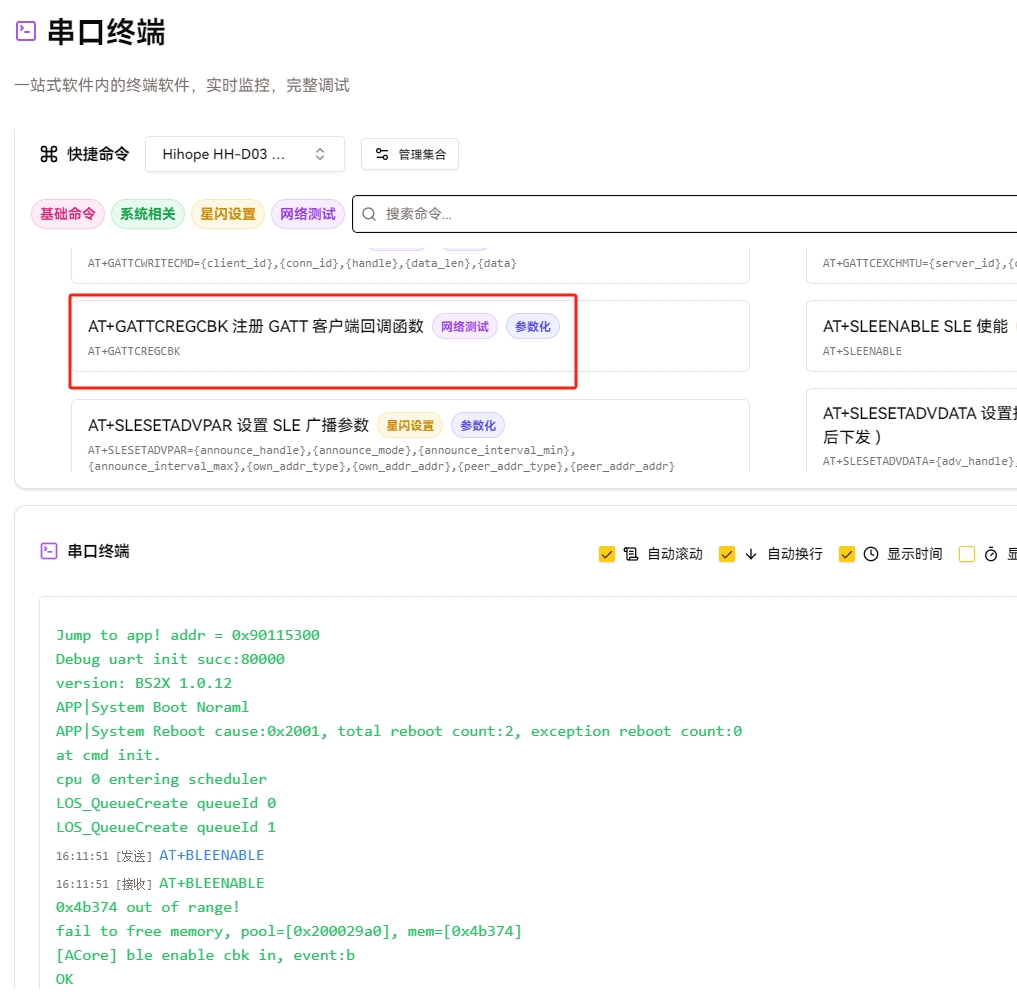Select the AT+SLEENABLE SLE 使能 card
This screenshot has height=1006, width=1017.
pos(911,336)
